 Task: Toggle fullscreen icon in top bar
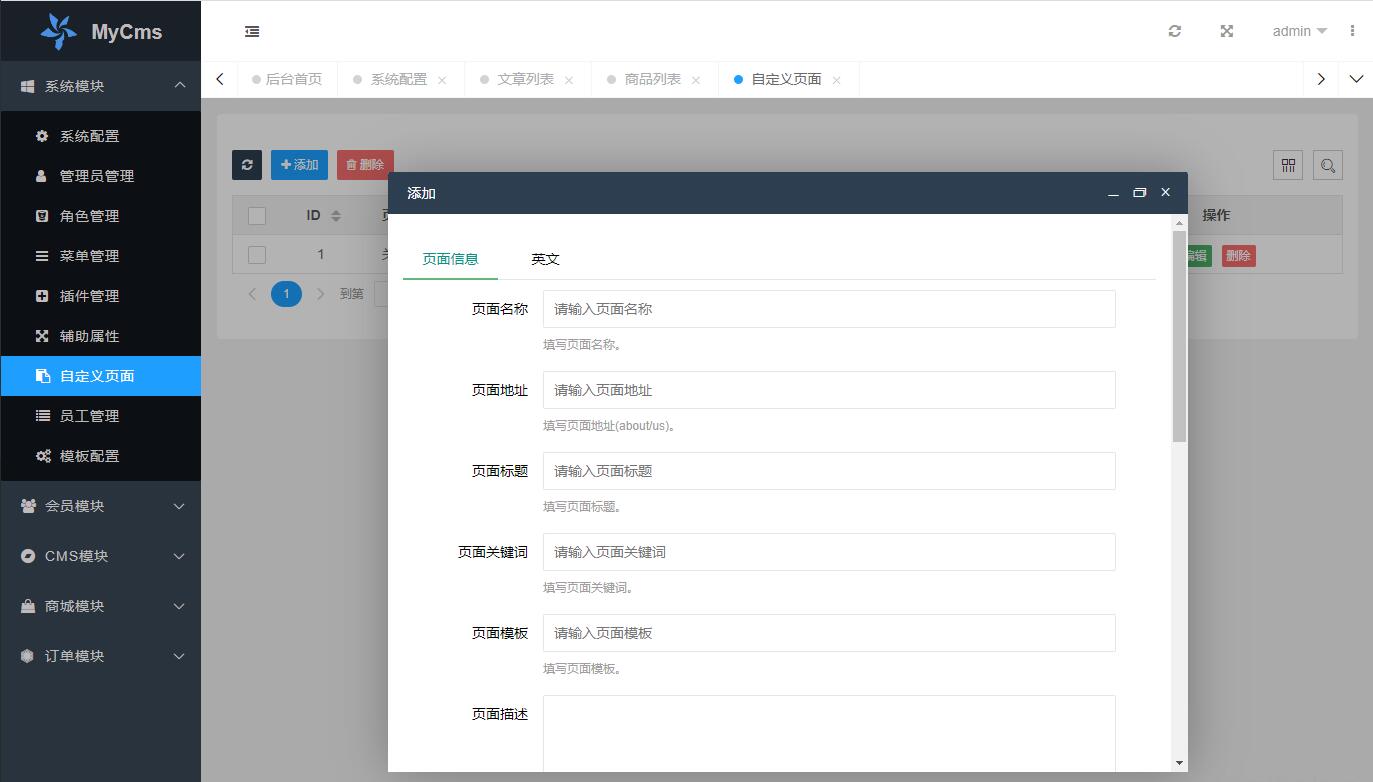coord(1227,31)
